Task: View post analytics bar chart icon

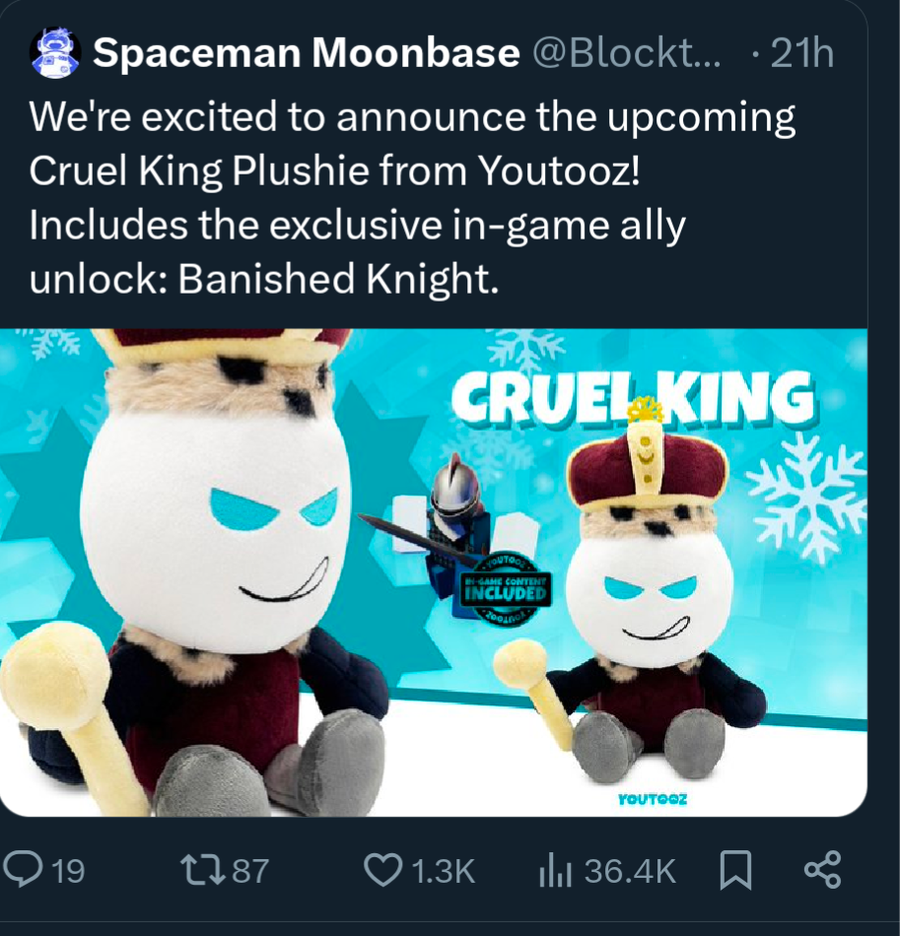Action: (x=556, y=870)
